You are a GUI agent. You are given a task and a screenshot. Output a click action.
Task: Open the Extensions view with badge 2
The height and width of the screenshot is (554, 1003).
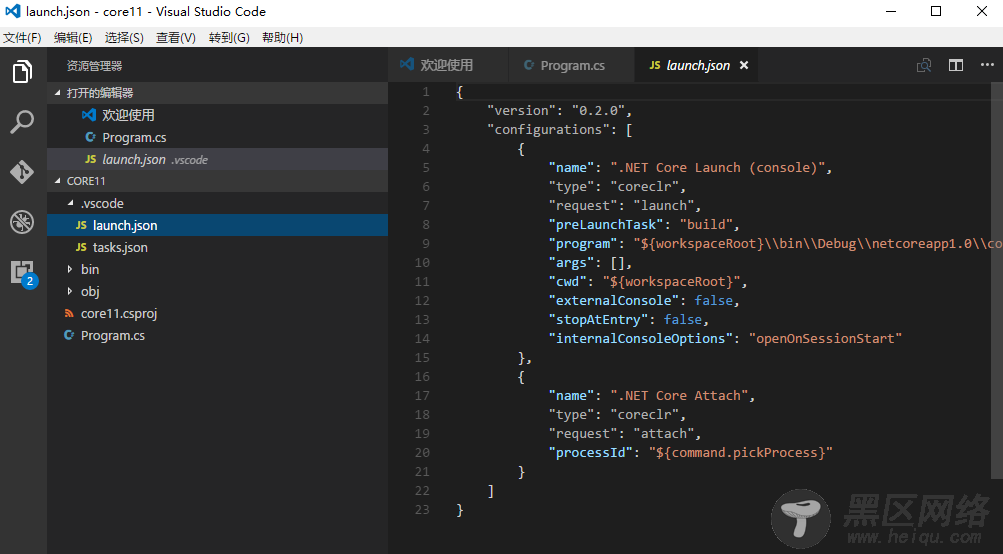pyautogui.click(x=24, y=273)
